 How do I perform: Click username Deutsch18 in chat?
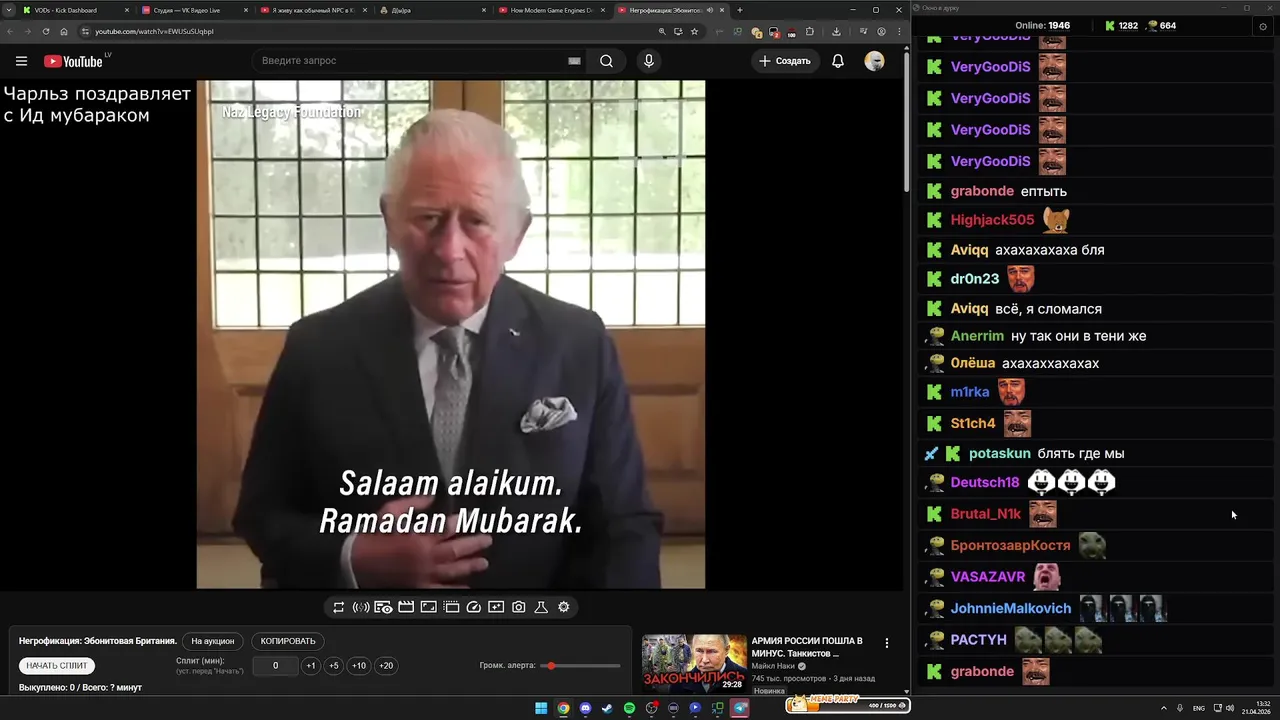[x=985, y=482]
